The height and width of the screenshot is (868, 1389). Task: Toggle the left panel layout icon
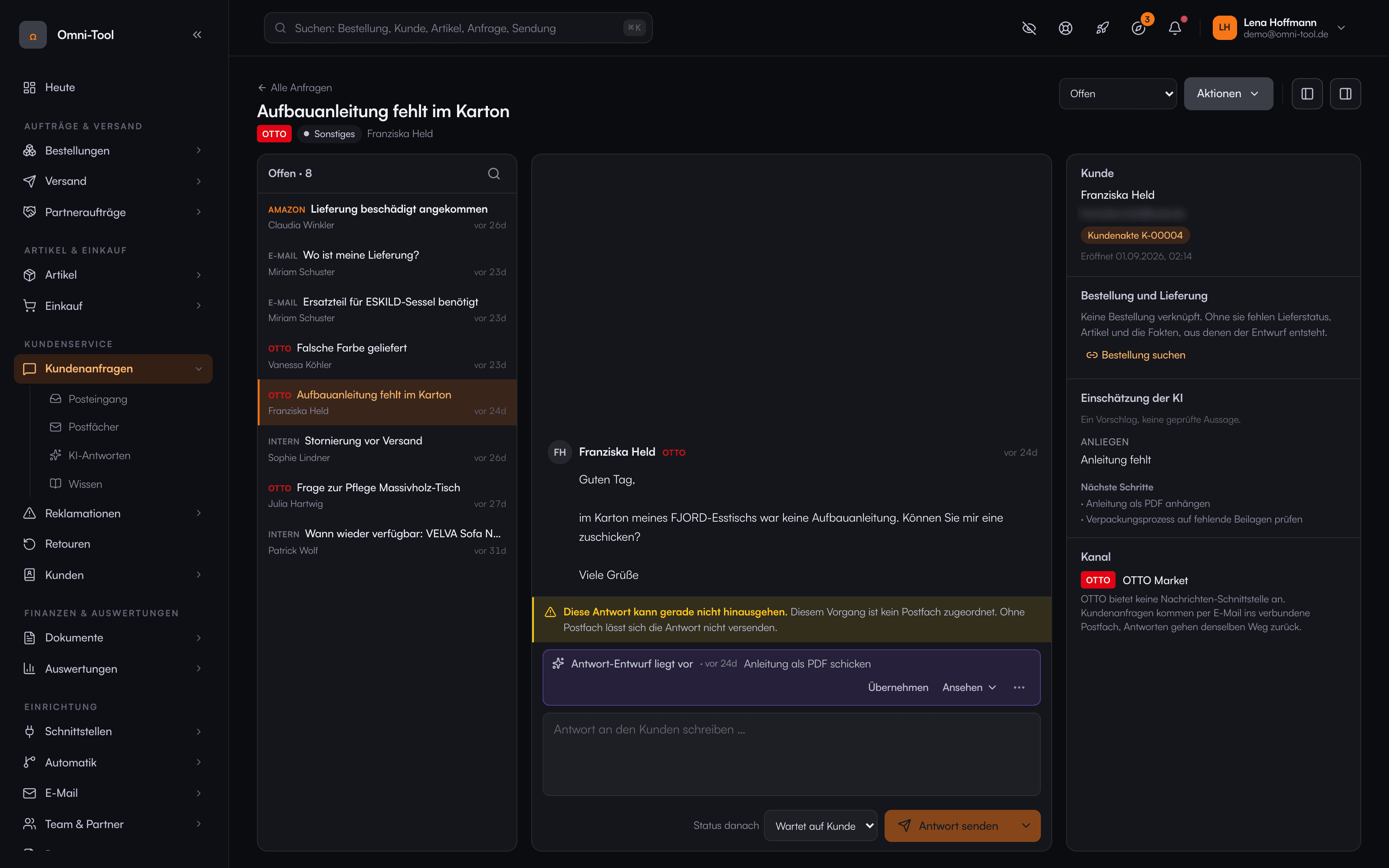pyautogui.click(x=1307, y=94)
